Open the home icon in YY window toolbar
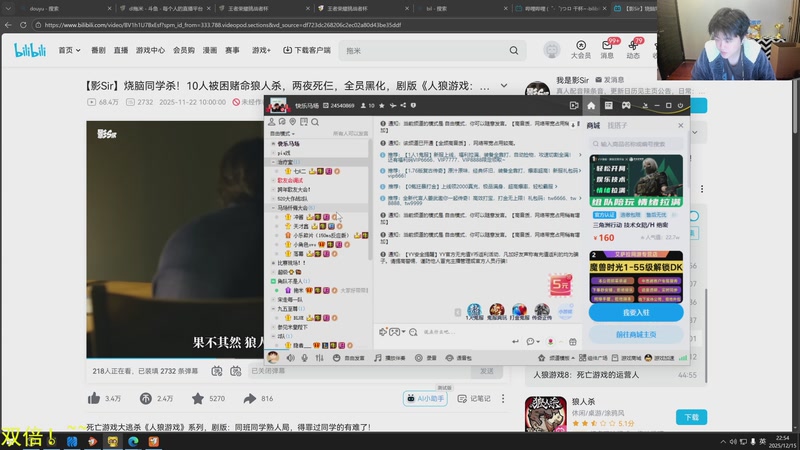This screenshot has height=450, width=800. pos(591,106)
